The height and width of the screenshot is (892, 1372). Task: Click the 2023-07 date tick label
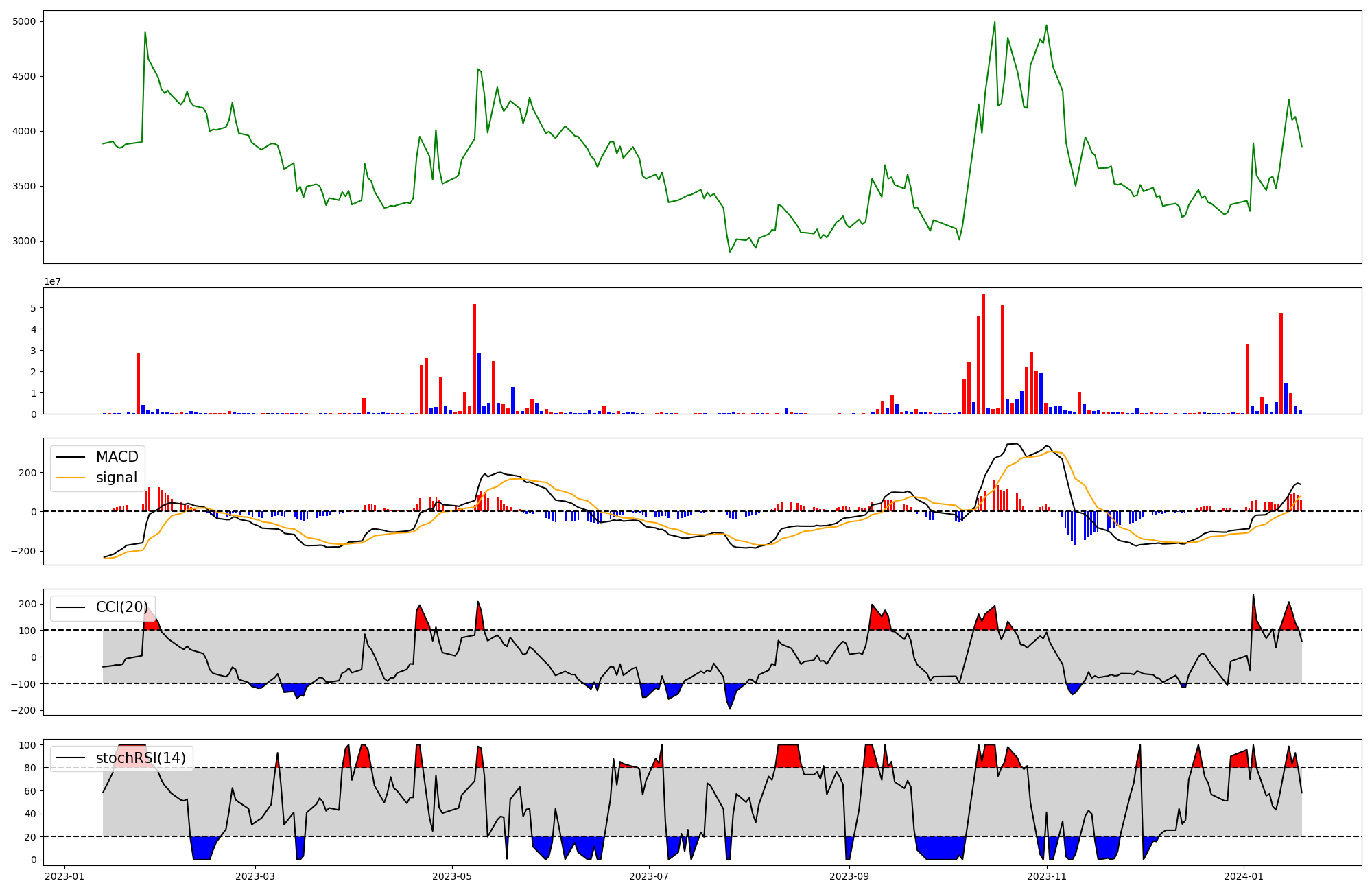click(649, 876)
